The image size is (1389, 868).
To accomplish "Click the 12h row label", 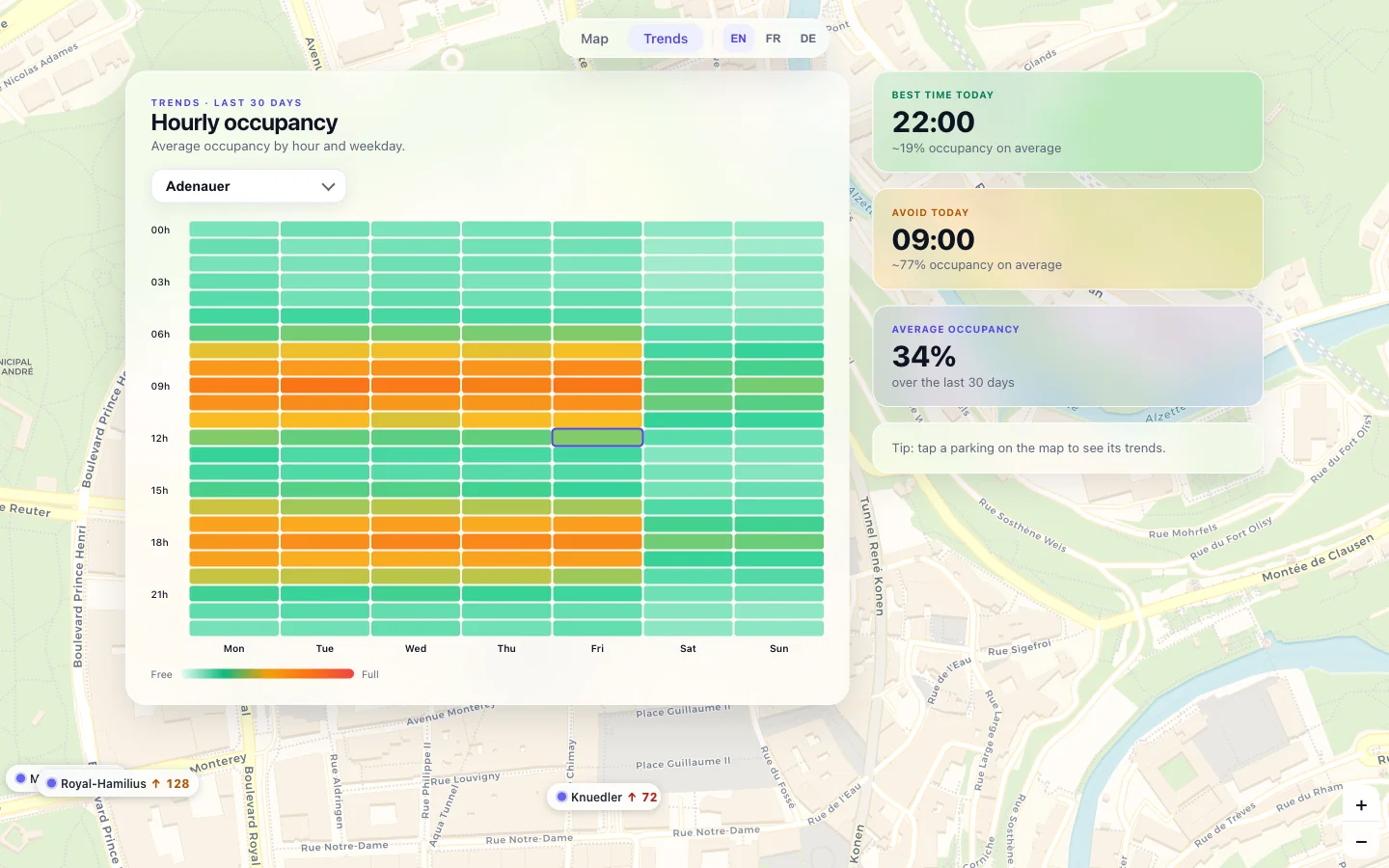I will pos(160,438).
